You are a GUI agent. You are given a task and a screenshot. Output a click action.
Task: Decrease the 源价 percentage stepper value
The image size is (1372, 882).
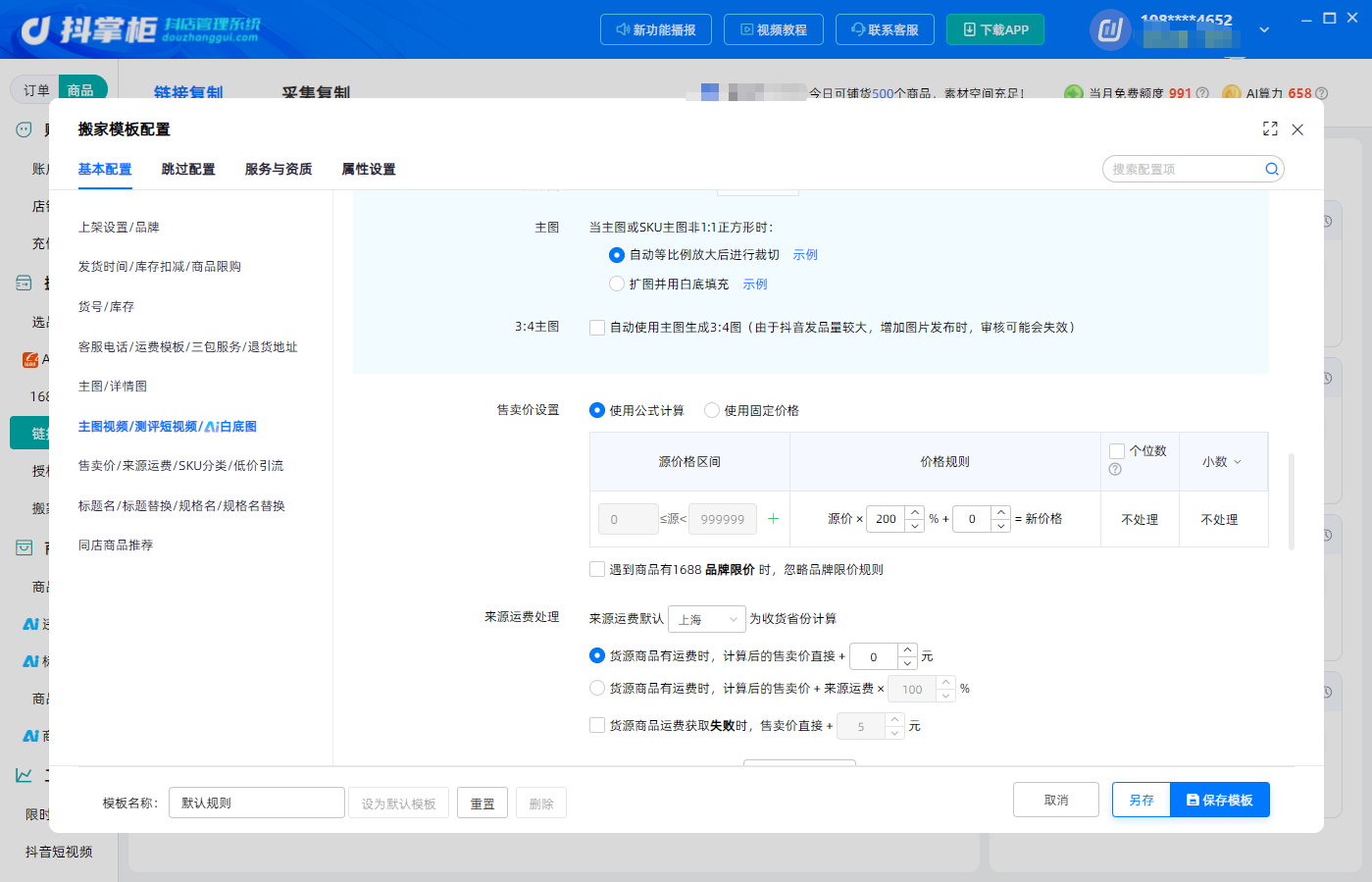(x=915, y=526)
